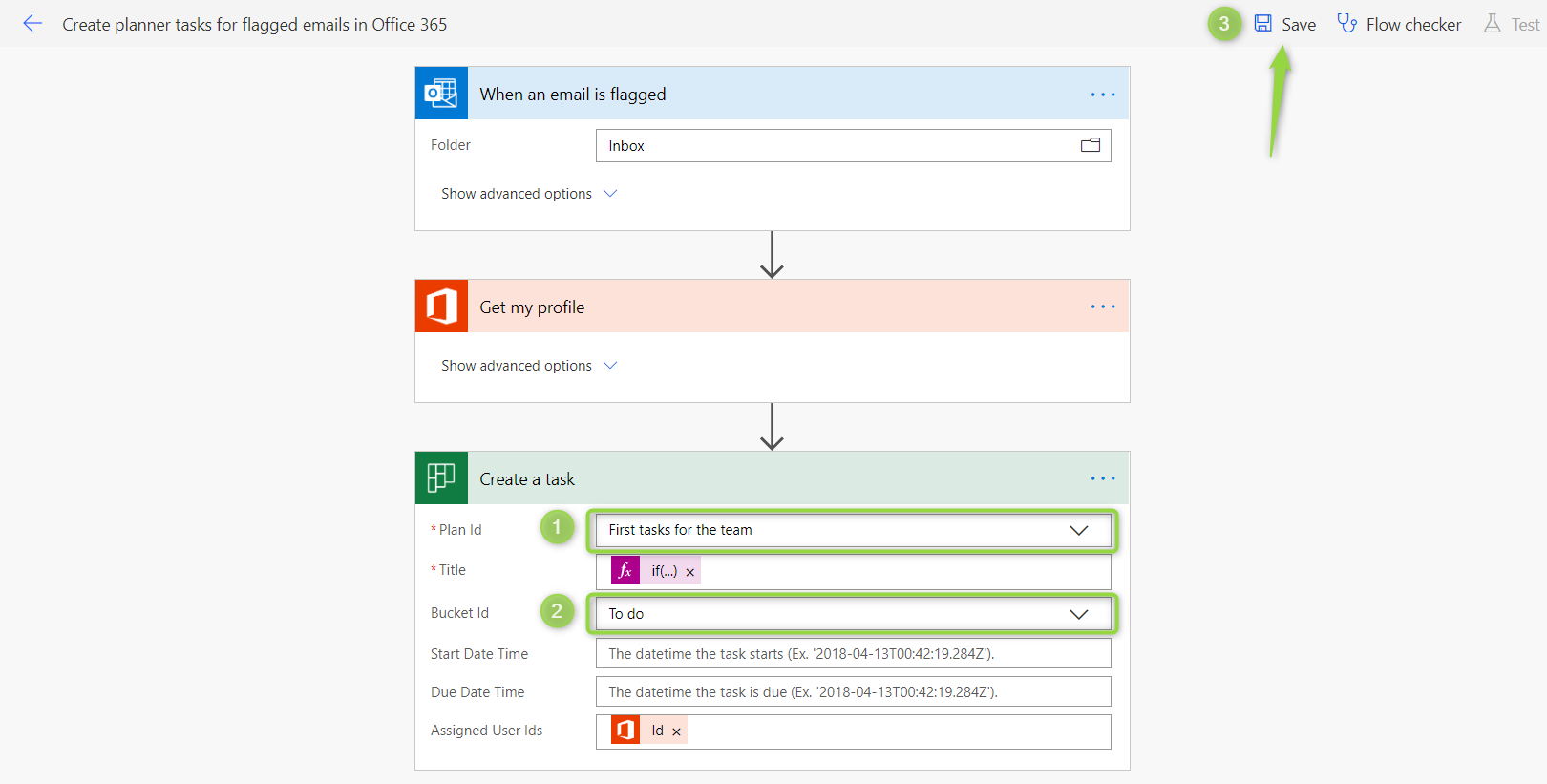Remove the if(...) expression token from Title
Screen dimensions: 1547x784
(x=689, y=572)
